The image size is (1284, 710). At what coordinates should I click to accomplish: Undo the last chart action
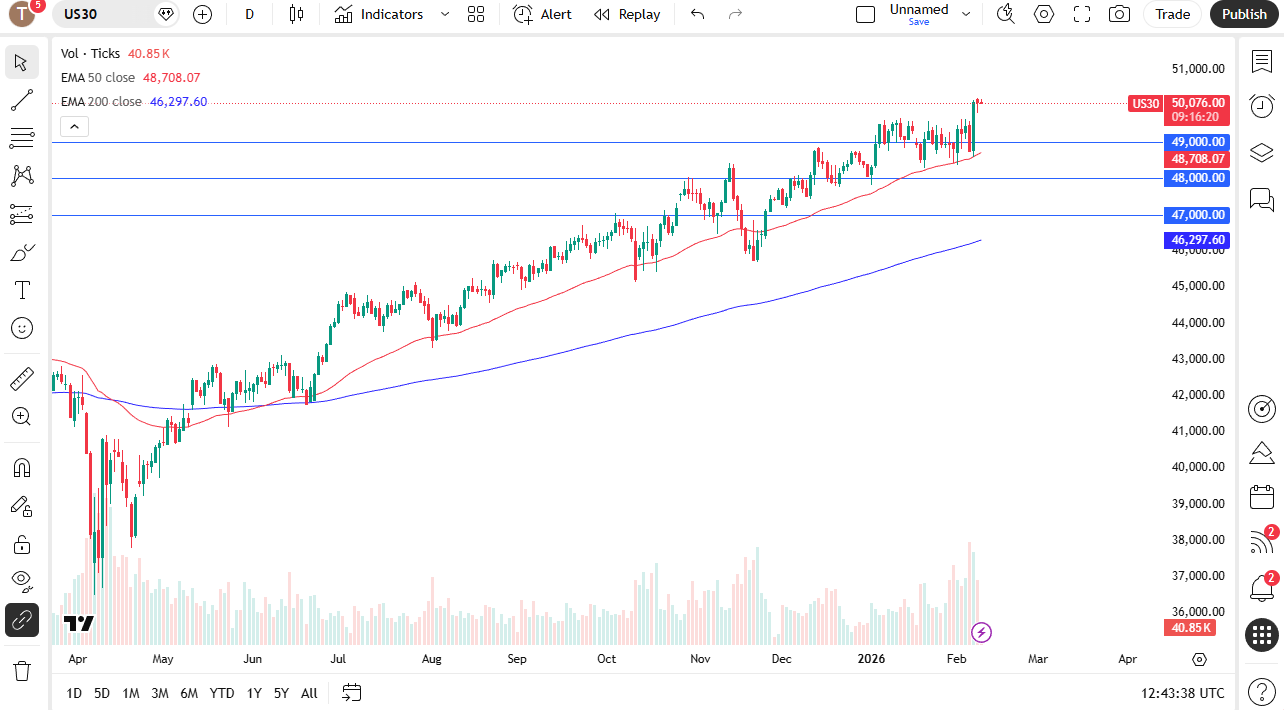698,14
